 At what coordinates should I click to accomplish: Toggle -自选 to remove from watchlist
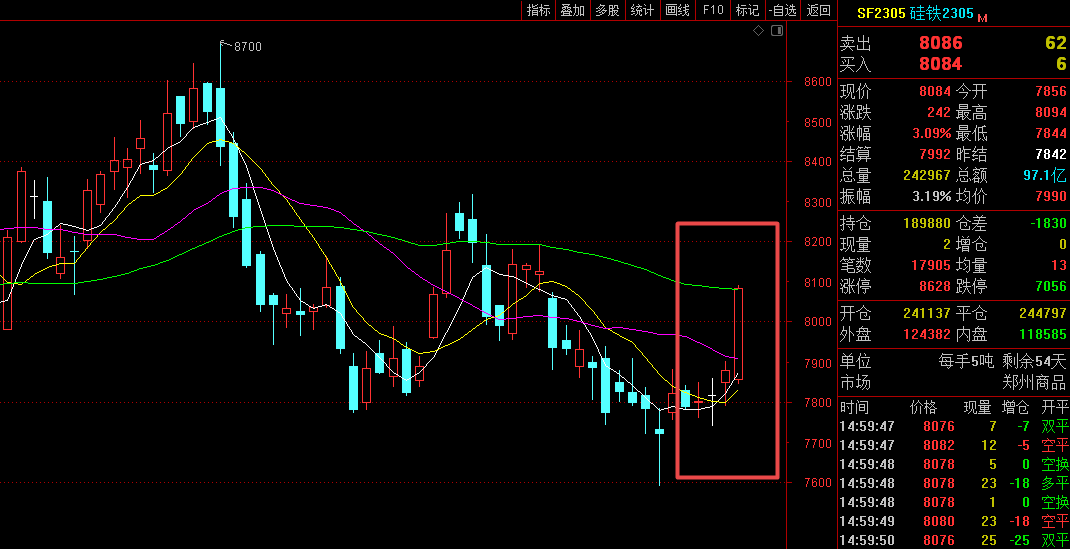click(x=782, y=10)
